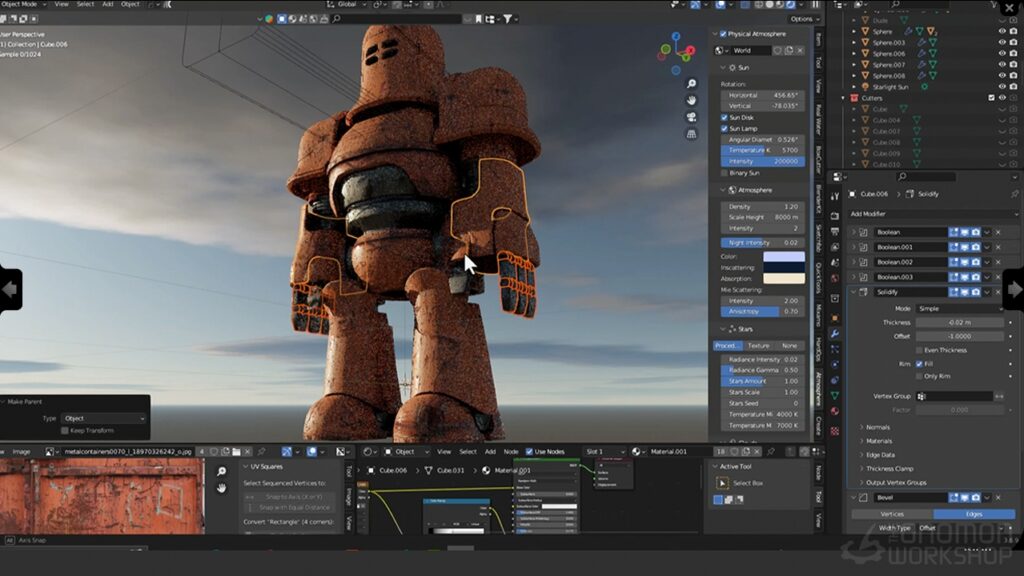Screen dimensions: 1024x576
Task: Remove the Boolean.002 modifier with X
Action: 999,262
